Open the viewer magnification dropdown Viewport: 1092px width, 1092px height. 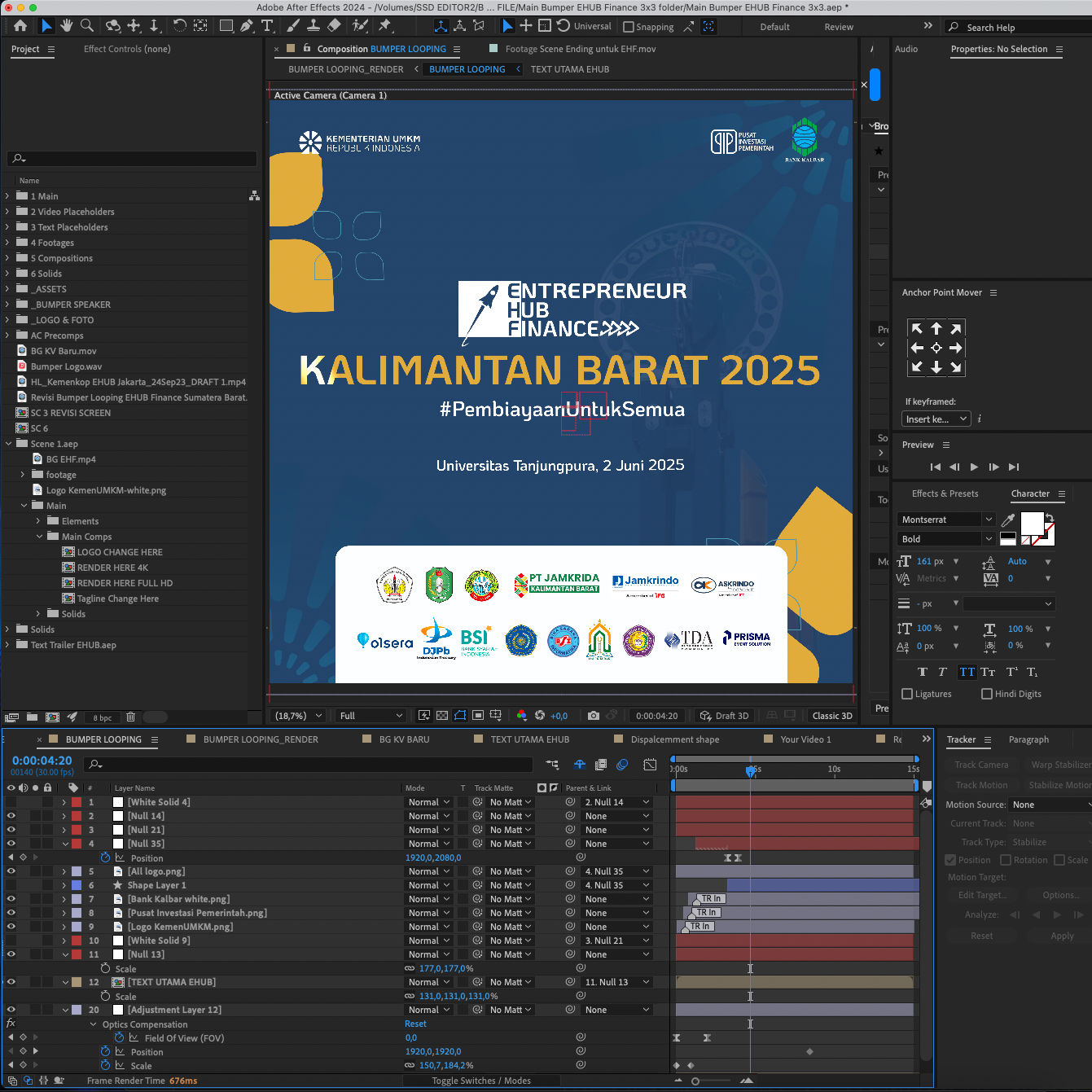[299, 716]
